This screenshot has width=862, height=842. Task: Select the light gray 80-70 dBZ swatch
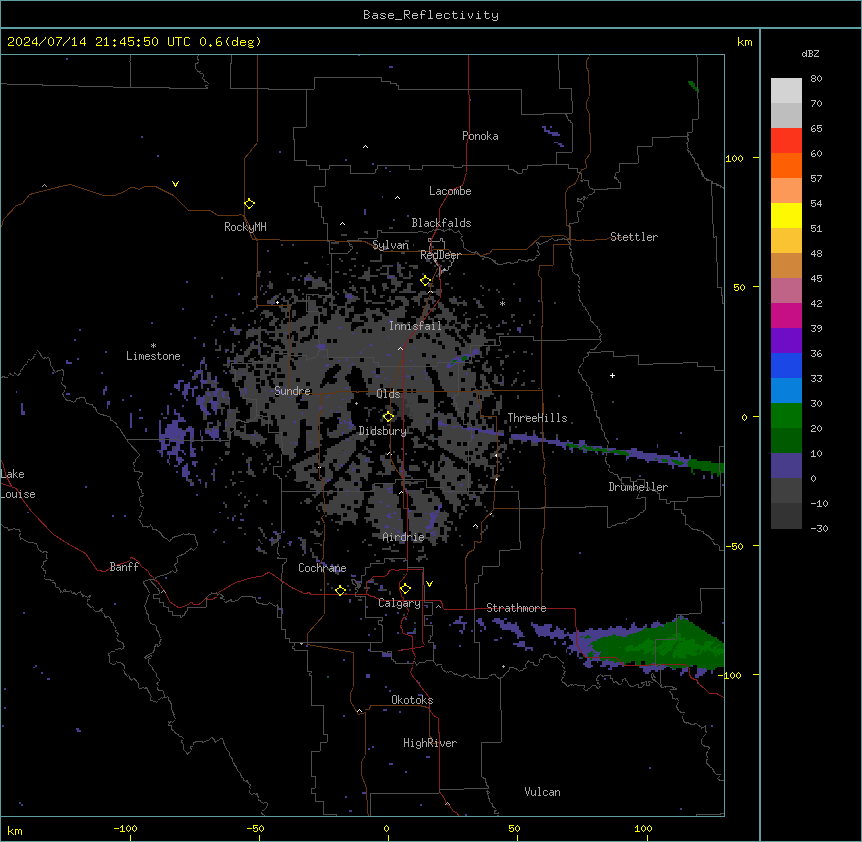pos(786,91)
